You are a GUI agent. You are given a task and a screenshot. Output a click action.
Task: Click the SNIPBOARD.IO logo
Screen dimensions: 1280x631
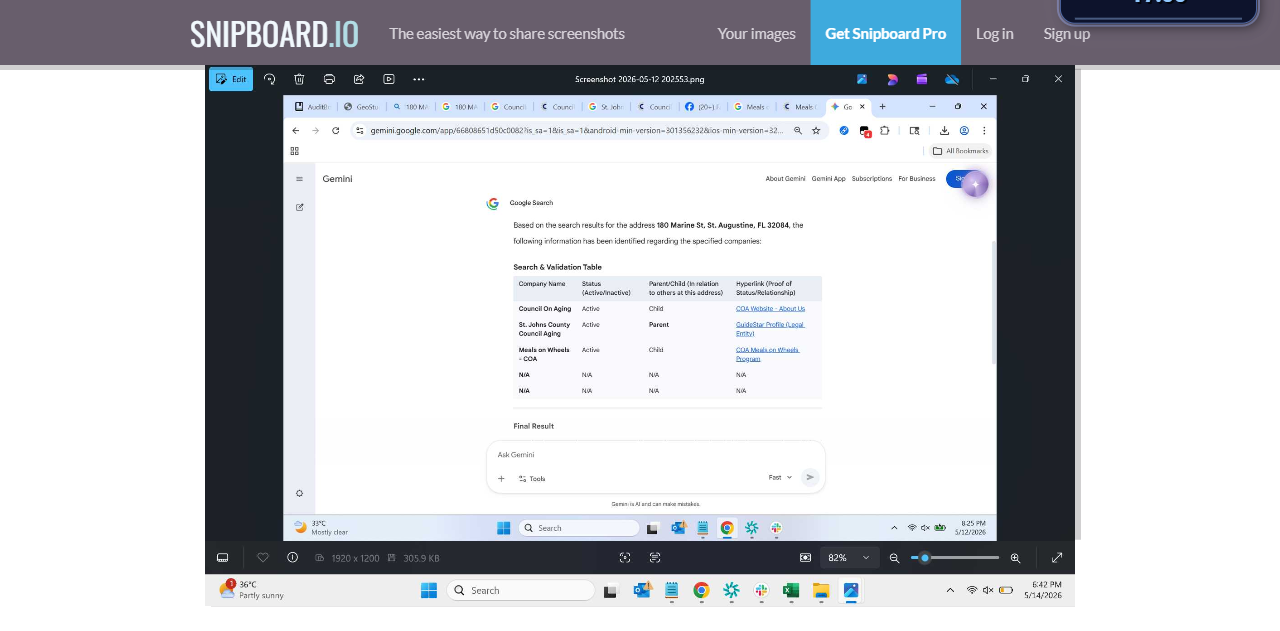(274, 34)
